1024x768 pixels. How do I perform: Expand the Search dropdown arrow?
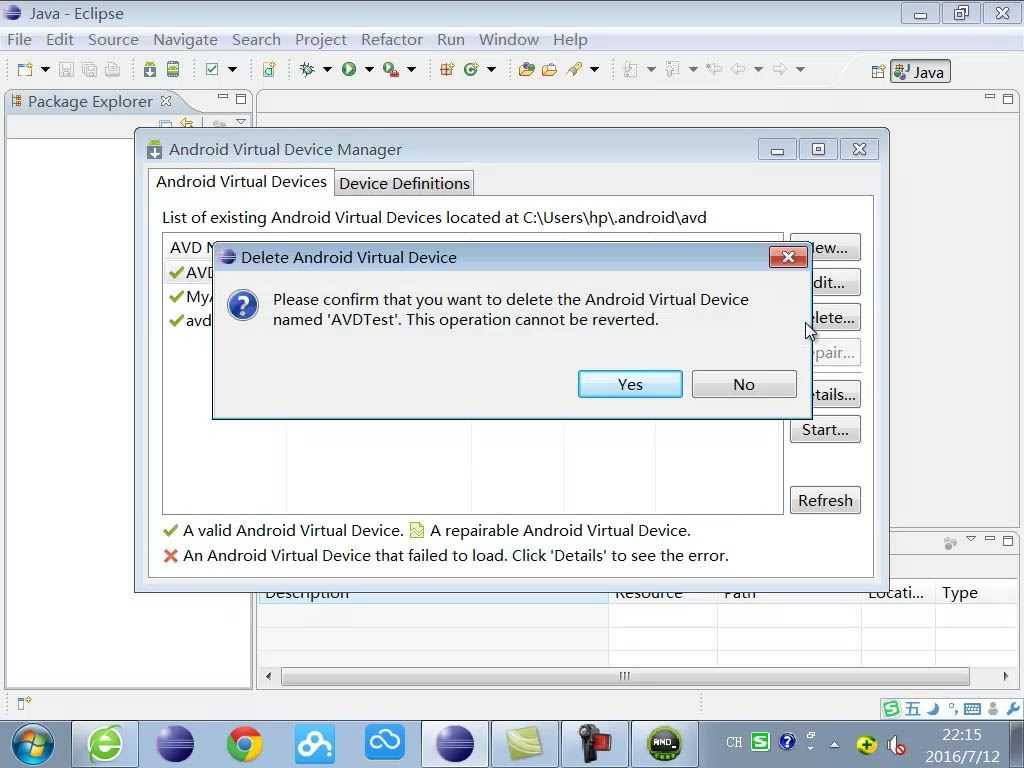[x=594, y=69]
